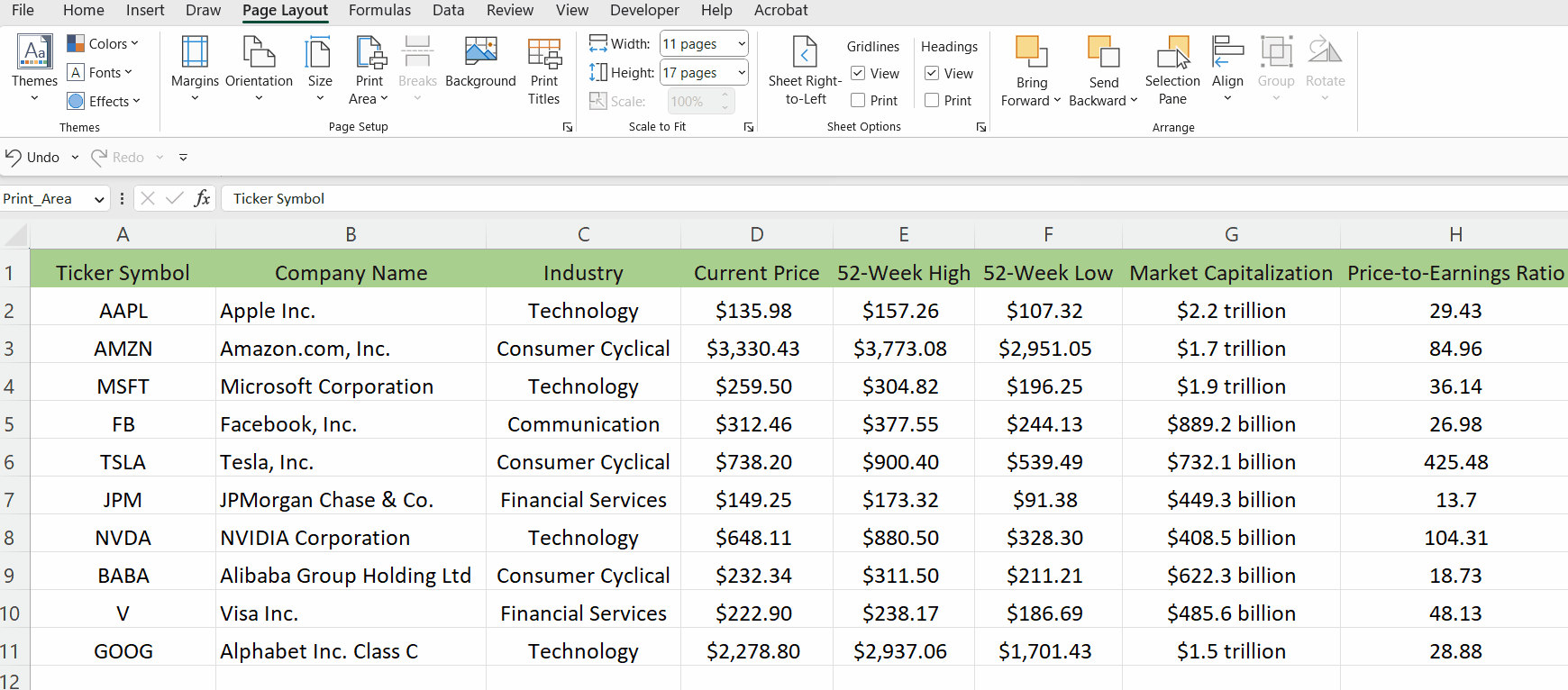
Task: Open theme Effects options
Action: click(x=104, y=101)
